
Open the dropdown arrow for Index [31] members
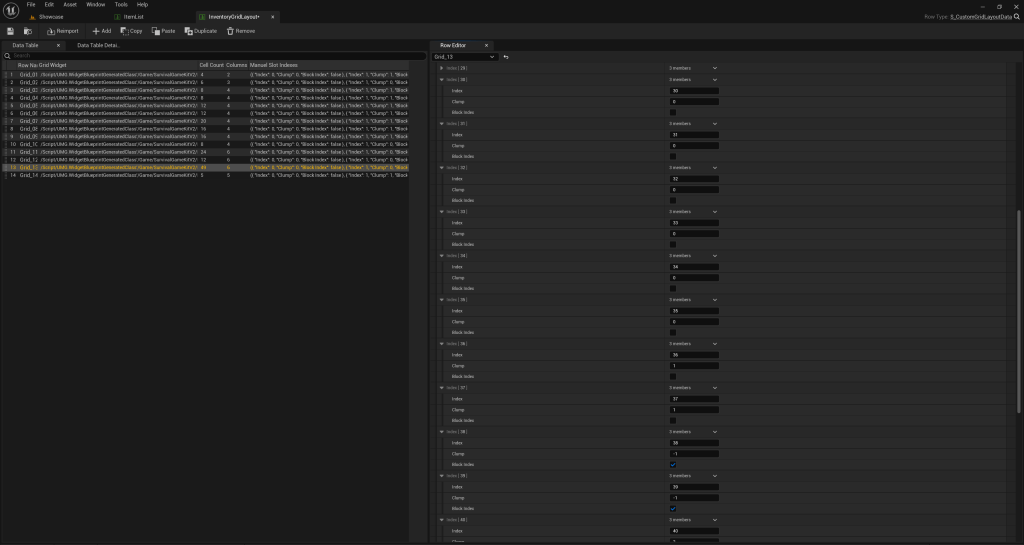coord(715,124)
